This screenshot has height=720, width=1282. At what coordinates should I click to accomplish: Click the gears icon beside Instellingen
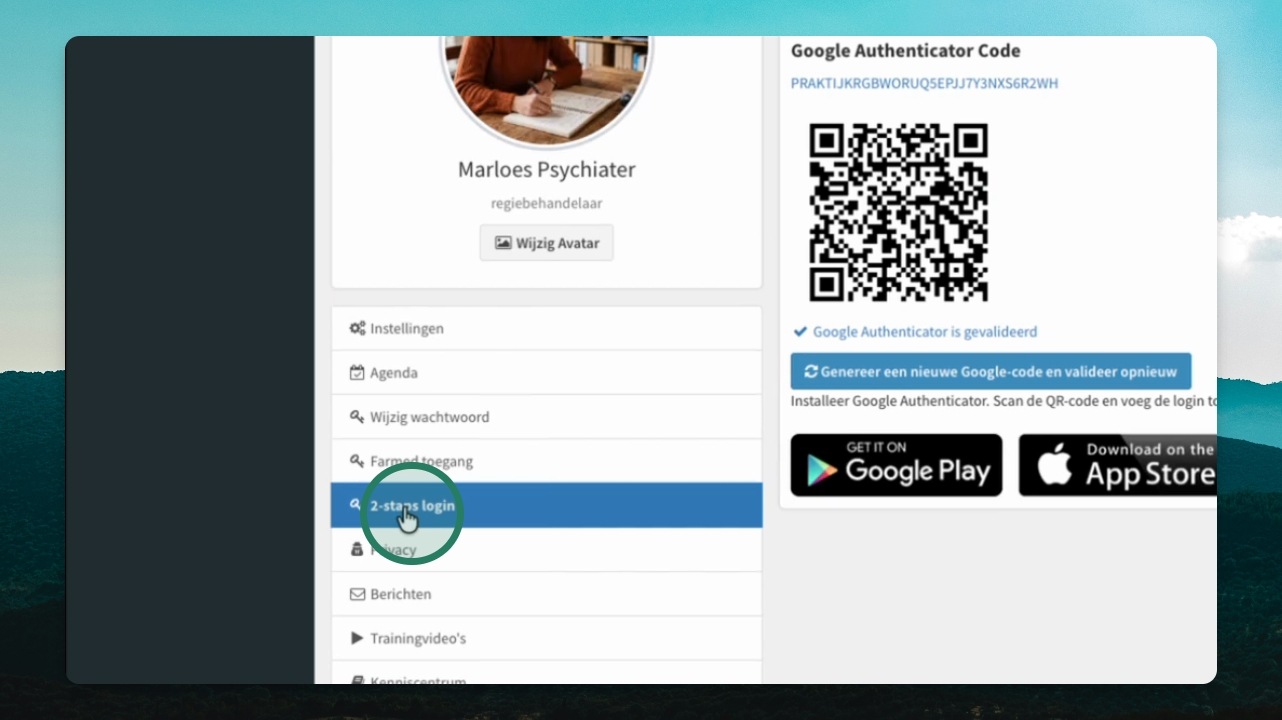click(357, 328)
